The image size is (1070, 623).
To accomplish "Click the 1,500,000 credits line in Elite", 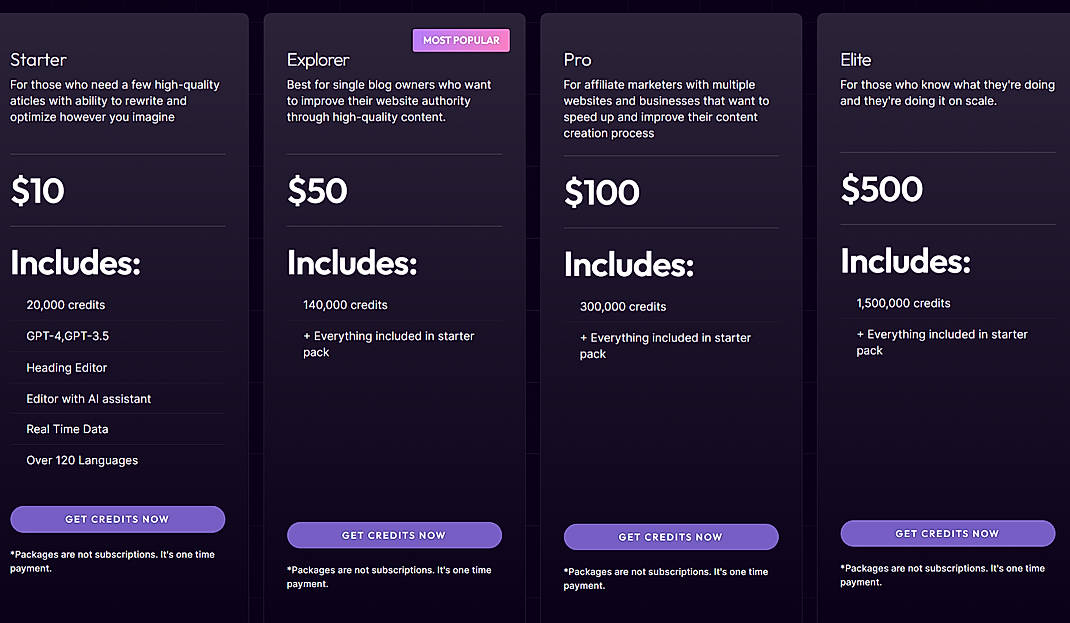I will [903, 303].
